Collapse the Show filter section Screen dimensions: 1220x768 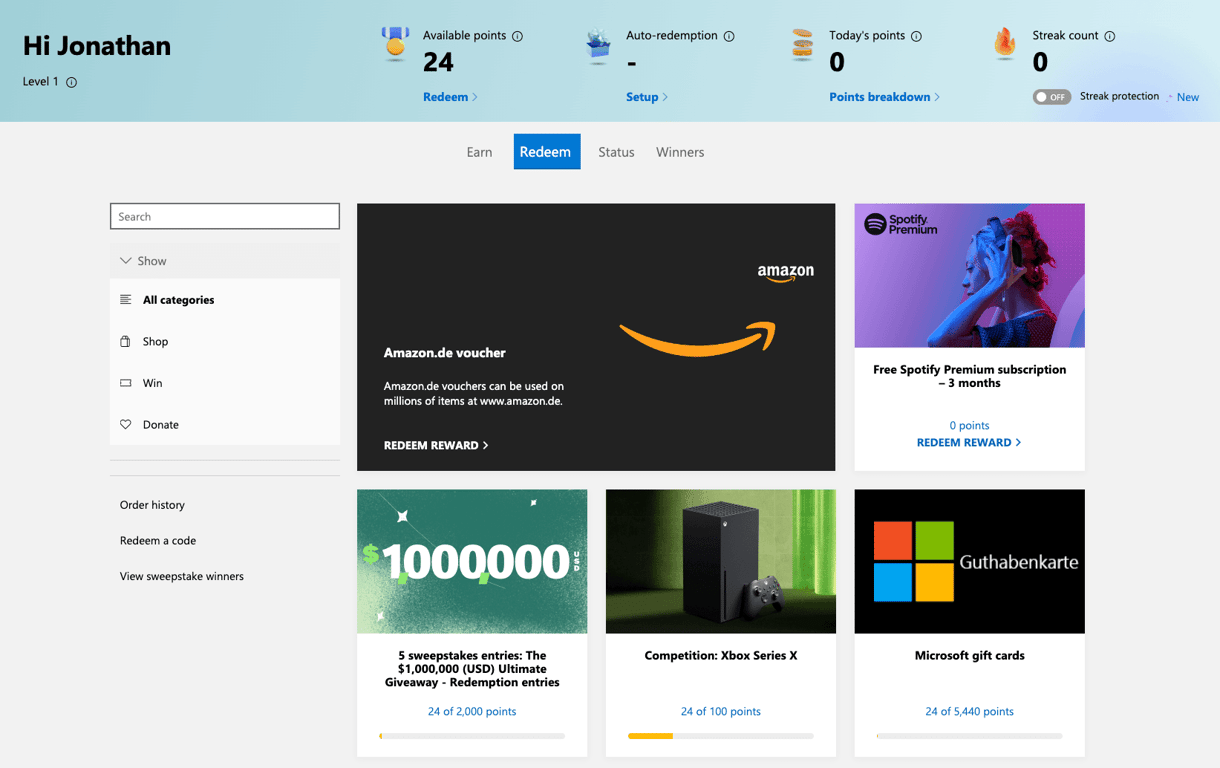[225, 260]
